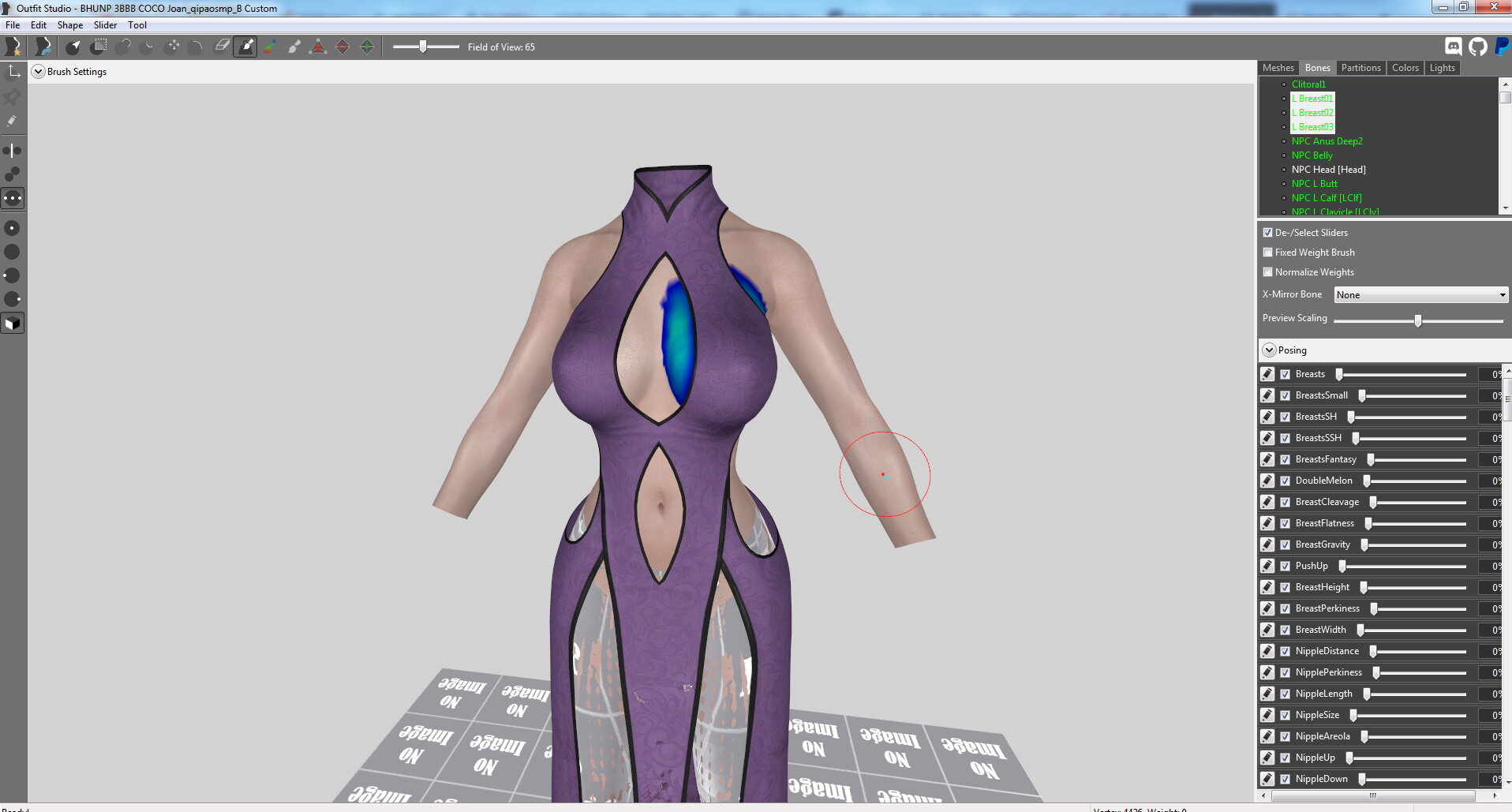Screen dimensions: 1512x812
Task: Enable the Fixed Weight Brush checkbox
Action: coord(1268,253)
